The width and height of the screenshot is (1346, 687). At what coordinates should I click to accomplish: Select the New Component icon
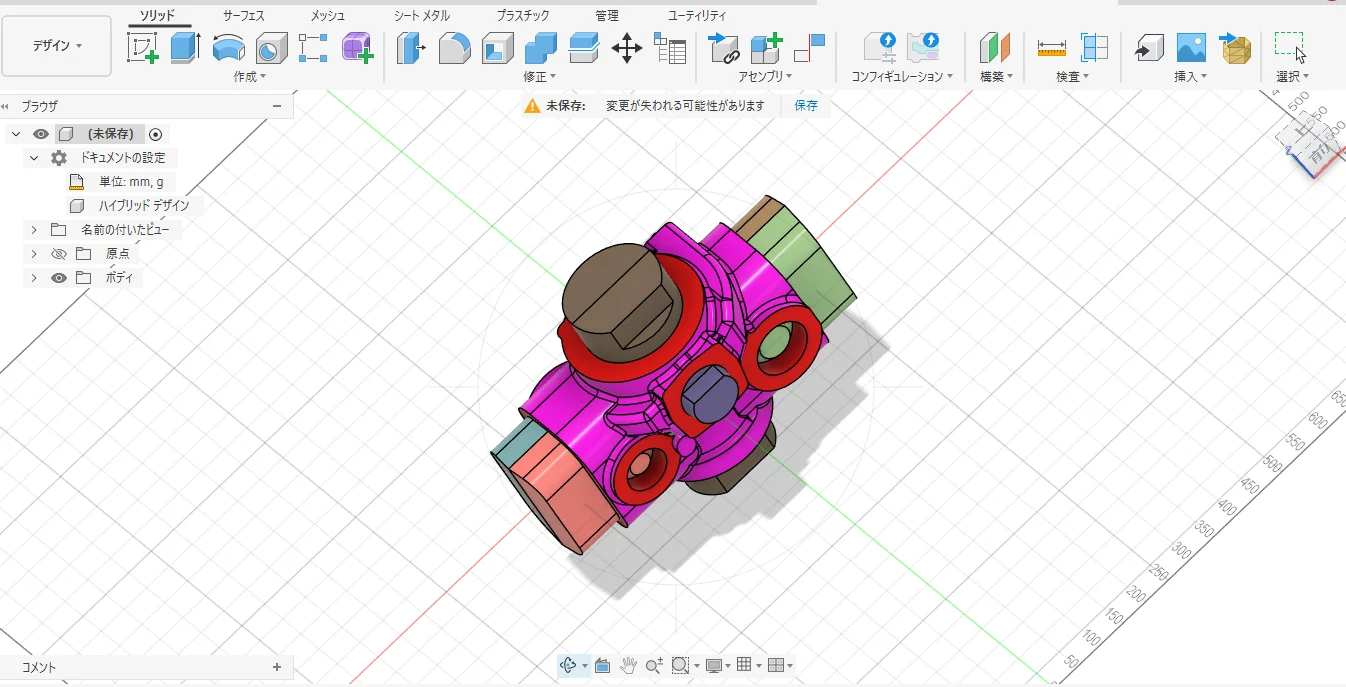pos(766,47)
